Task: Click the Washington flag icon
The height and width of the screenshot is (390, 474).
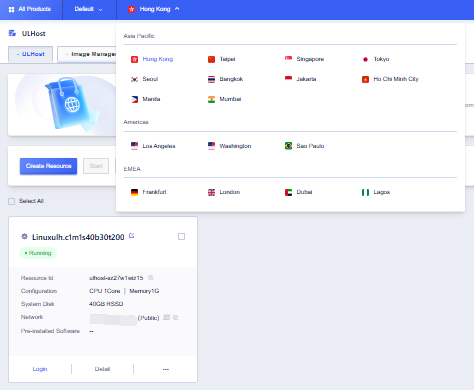Action: coord(211,146)
